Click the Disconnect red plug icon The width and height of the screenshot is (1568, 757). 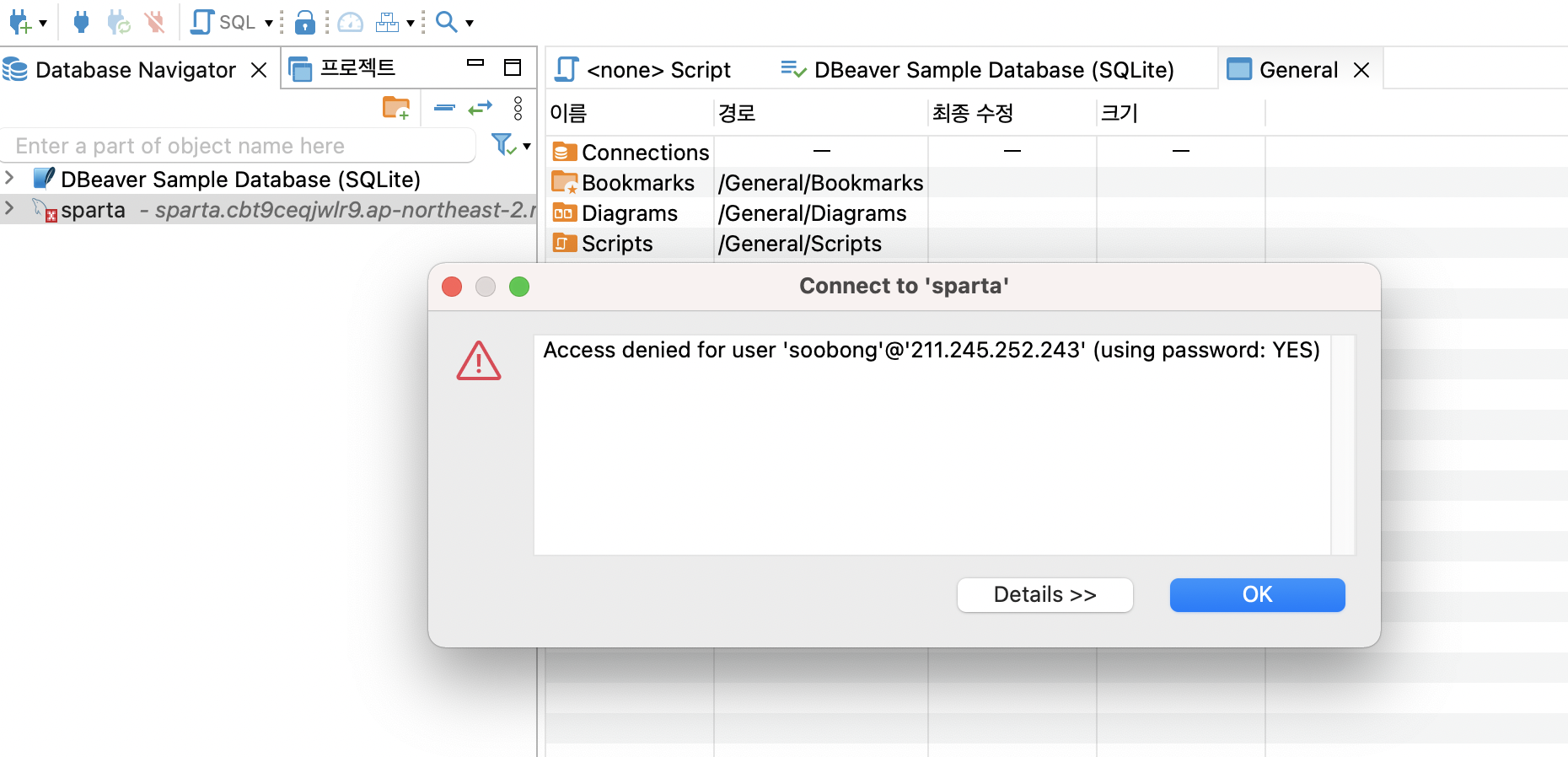[x=154, y=22]
